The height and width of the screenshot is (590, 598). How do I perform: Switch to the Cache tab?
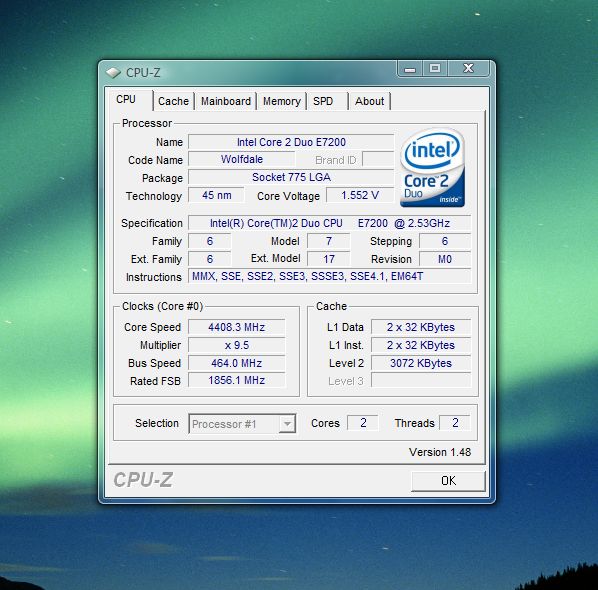pos(174,101)
